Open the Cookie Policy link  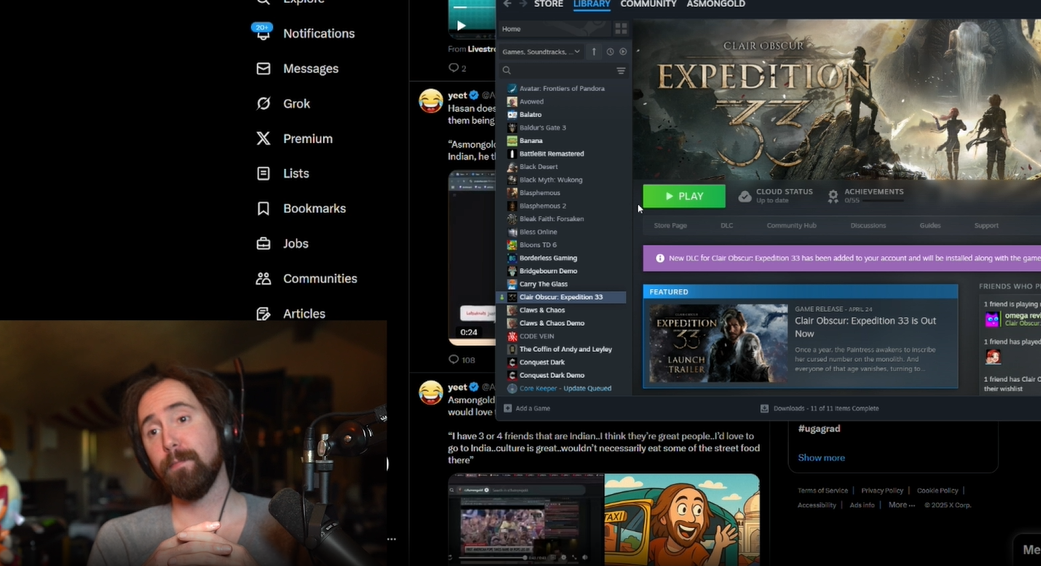click(937, 490)
